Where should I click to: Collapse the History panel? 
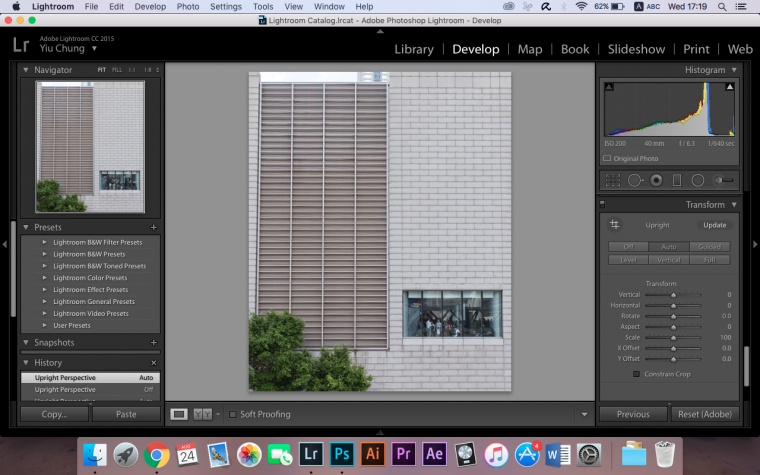point(26,362)
